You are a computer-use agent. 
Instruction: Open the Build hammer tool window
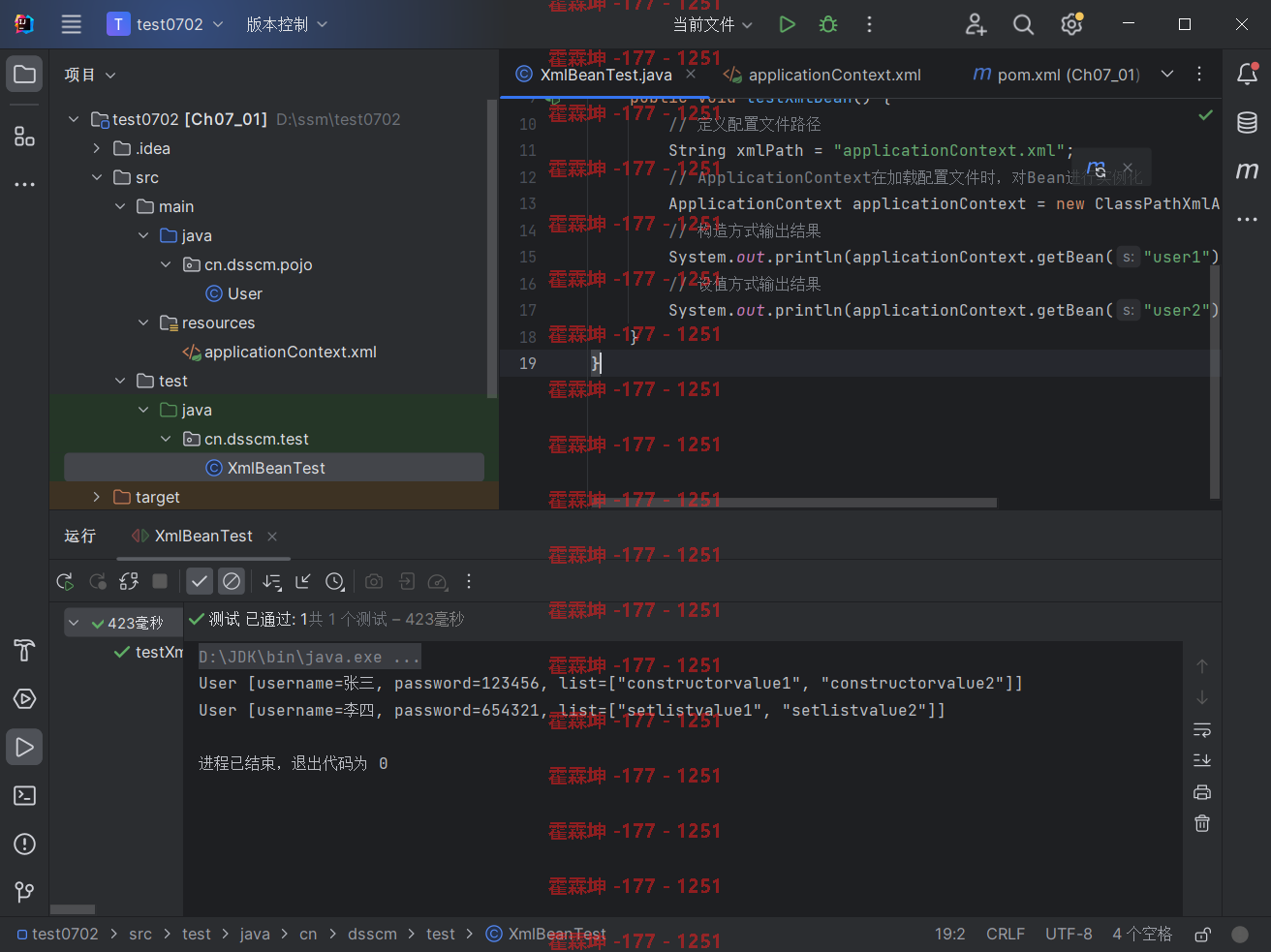point(25,651)
